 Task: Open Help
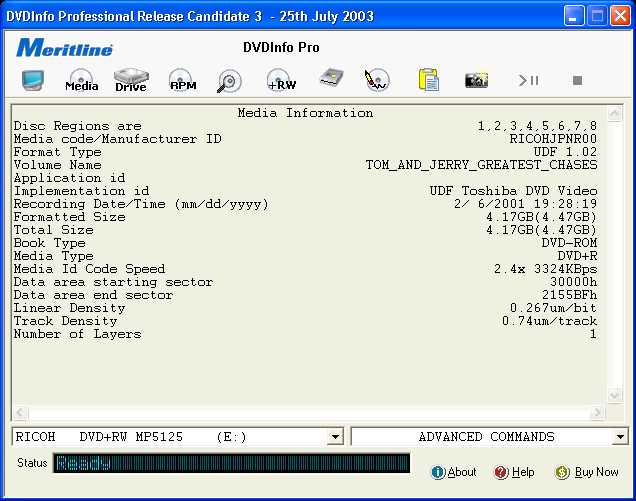514,472
